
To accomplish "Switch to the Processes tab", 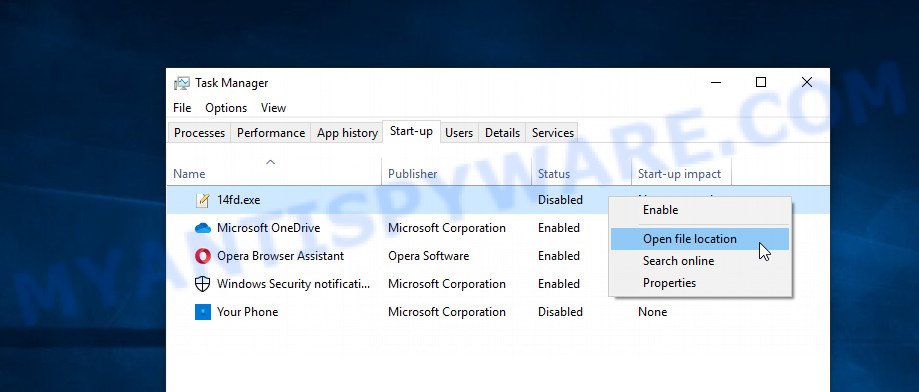I will [199, 133].
